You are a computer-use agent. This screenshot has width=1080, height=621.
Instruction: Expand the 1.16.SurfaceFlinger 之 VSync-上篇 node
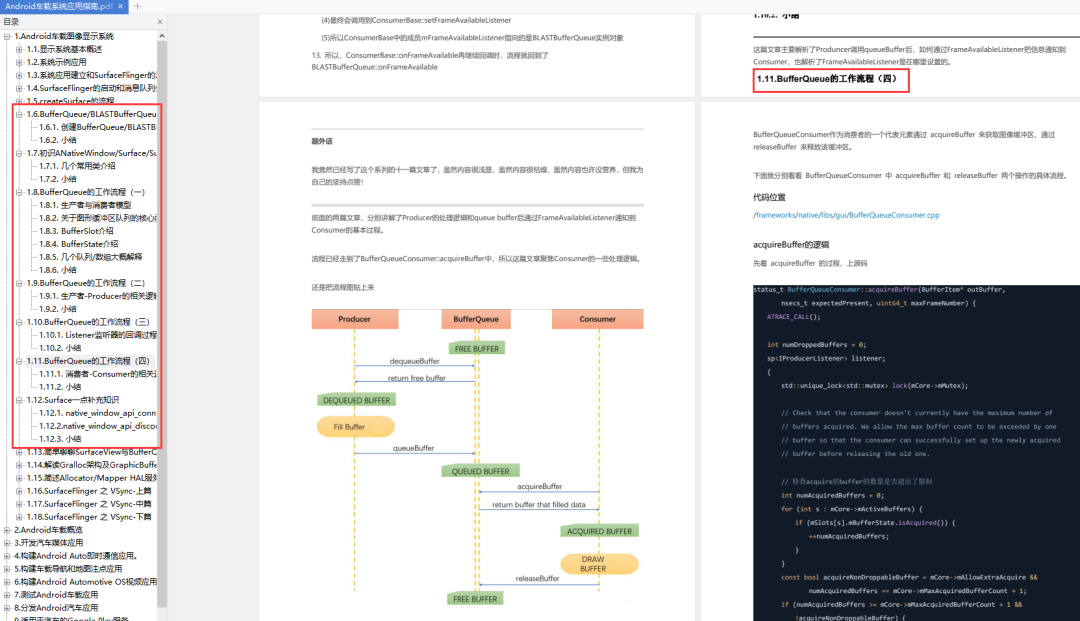pos(19,491)
